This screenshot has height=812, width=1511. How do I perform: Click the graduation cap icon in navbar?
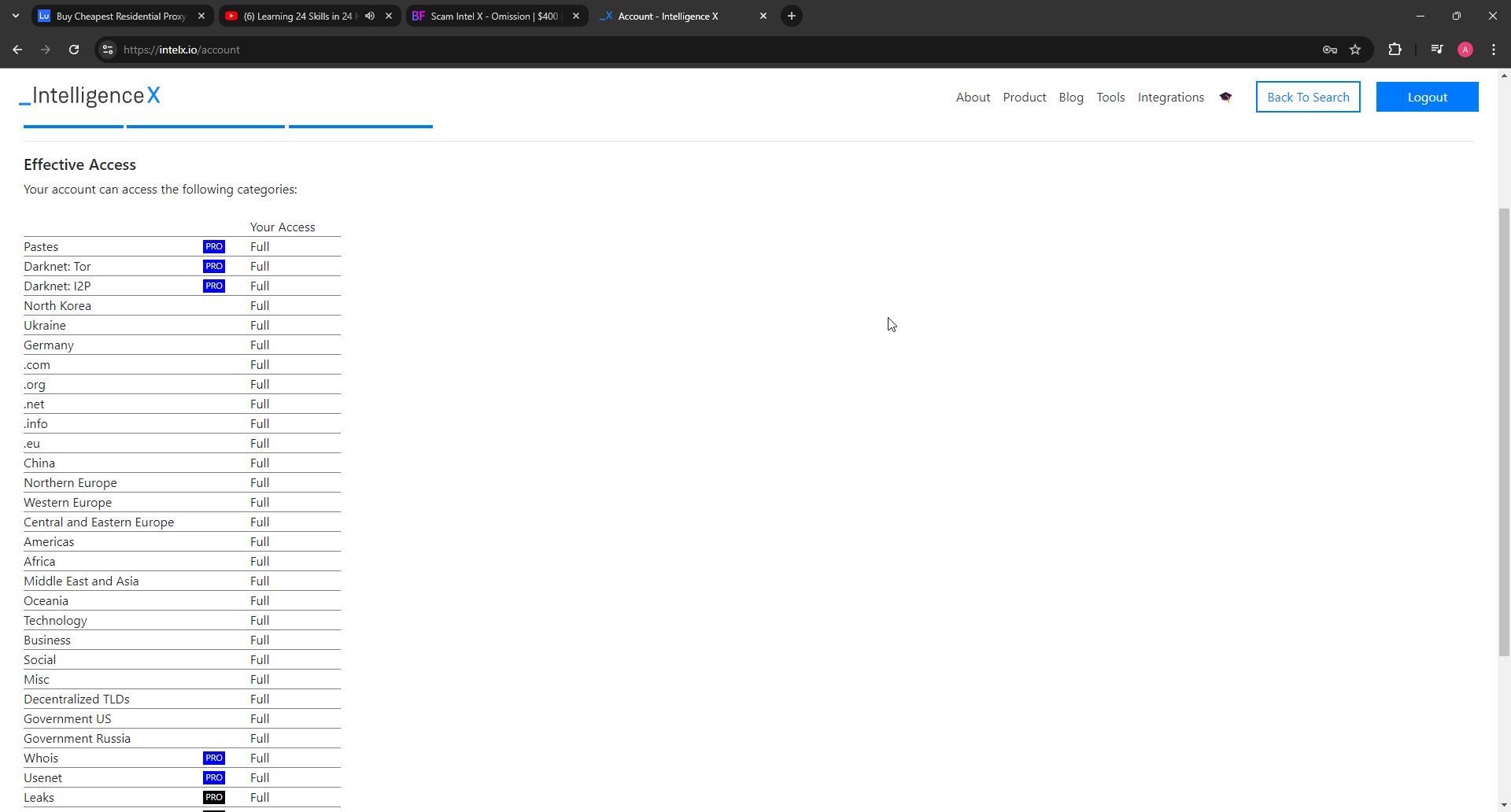[1225, 97]
